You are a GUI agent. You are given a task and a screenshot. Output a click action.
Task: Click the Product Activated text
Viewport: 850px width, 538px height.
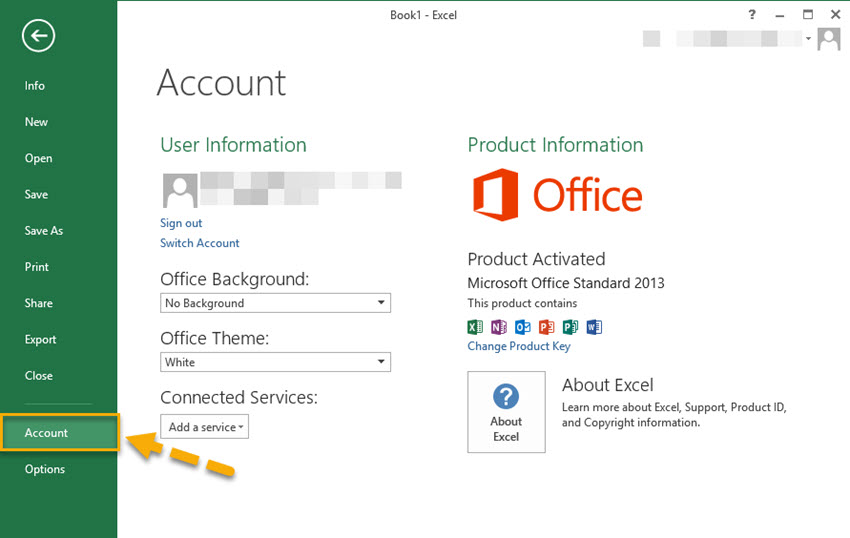(x=536, y=259)
